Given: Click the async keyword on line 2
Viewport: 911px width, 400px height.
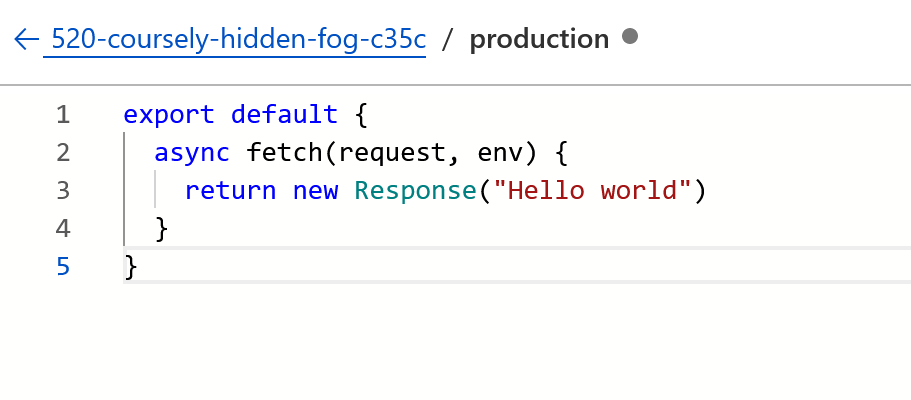Looking at the screenshot, I should [x=192, y=153].
